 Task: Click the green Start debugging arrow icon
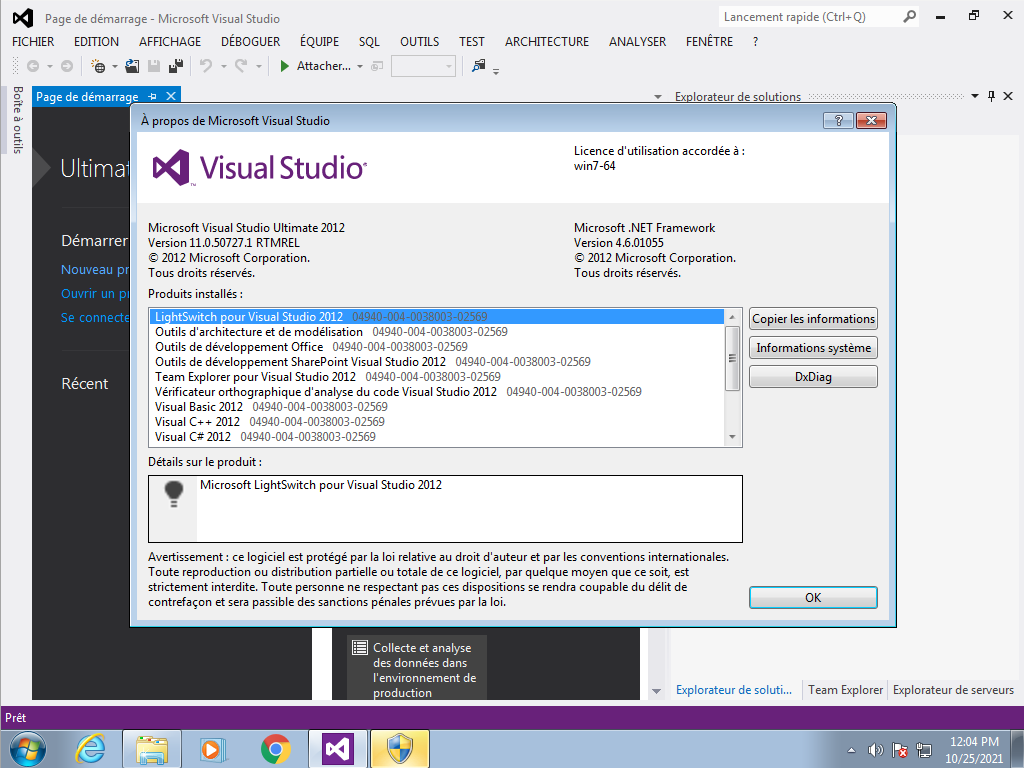tap(285, 66)
